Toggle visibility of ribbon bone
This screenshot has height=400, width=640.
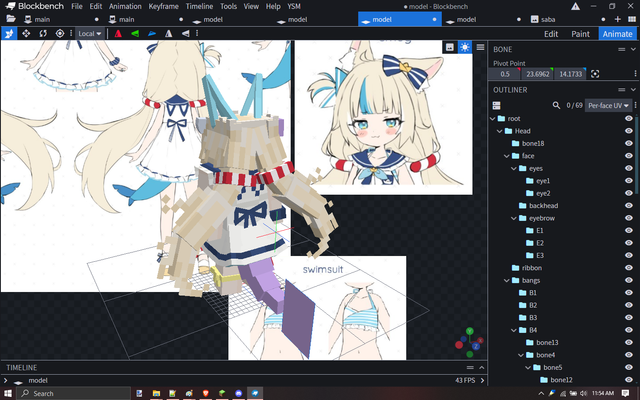(x=629, y=268)
